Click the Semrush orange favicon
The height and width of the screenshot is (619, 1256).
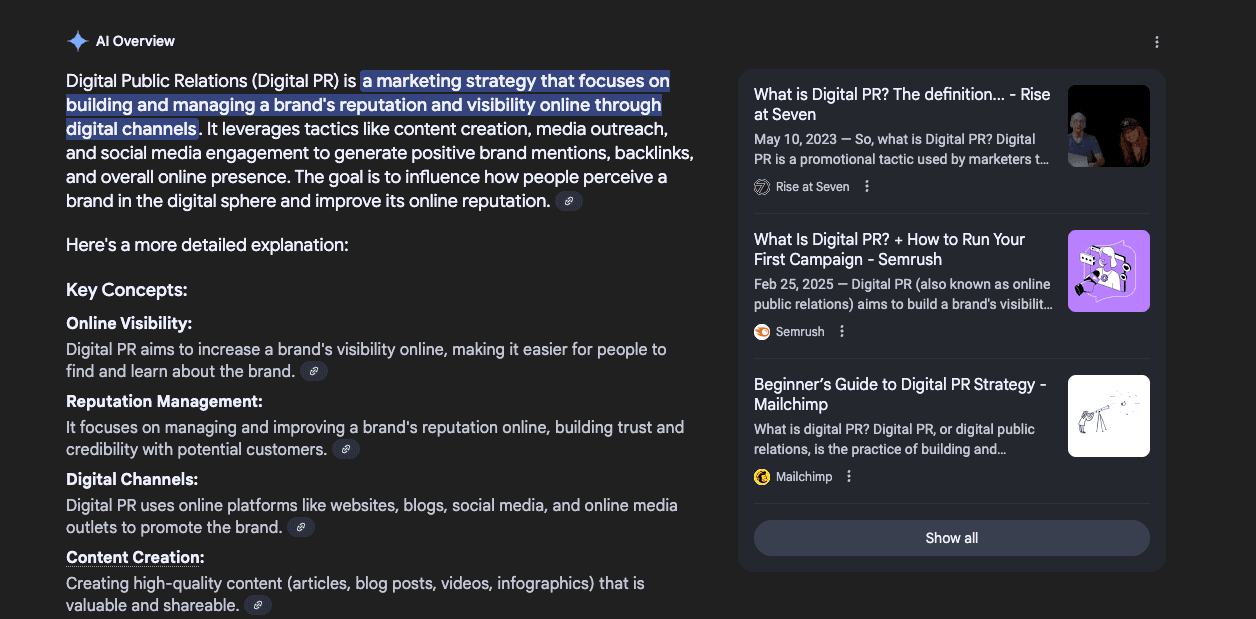coord(762,332)
